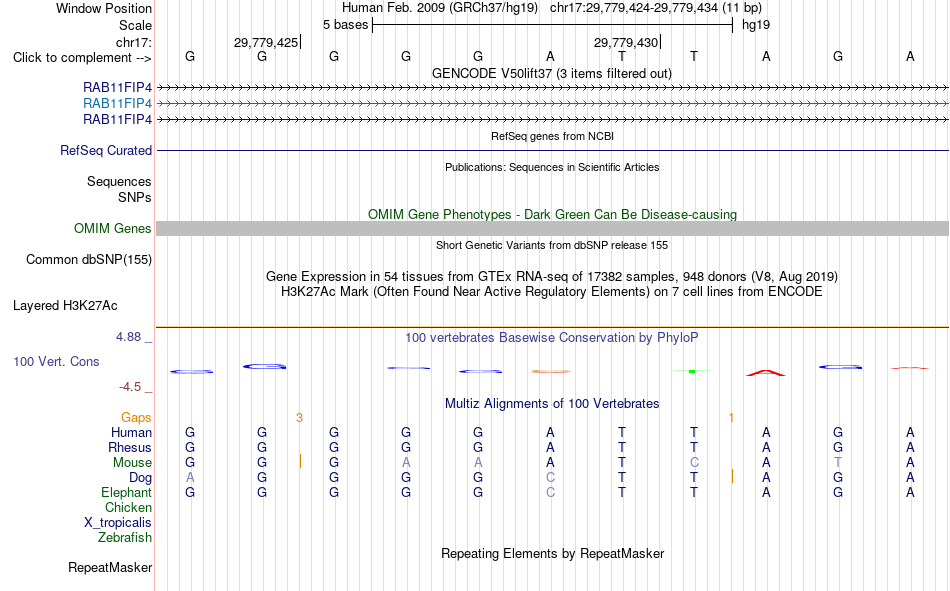
Task: Click the C base in the Mouse row
Action: 694,462
